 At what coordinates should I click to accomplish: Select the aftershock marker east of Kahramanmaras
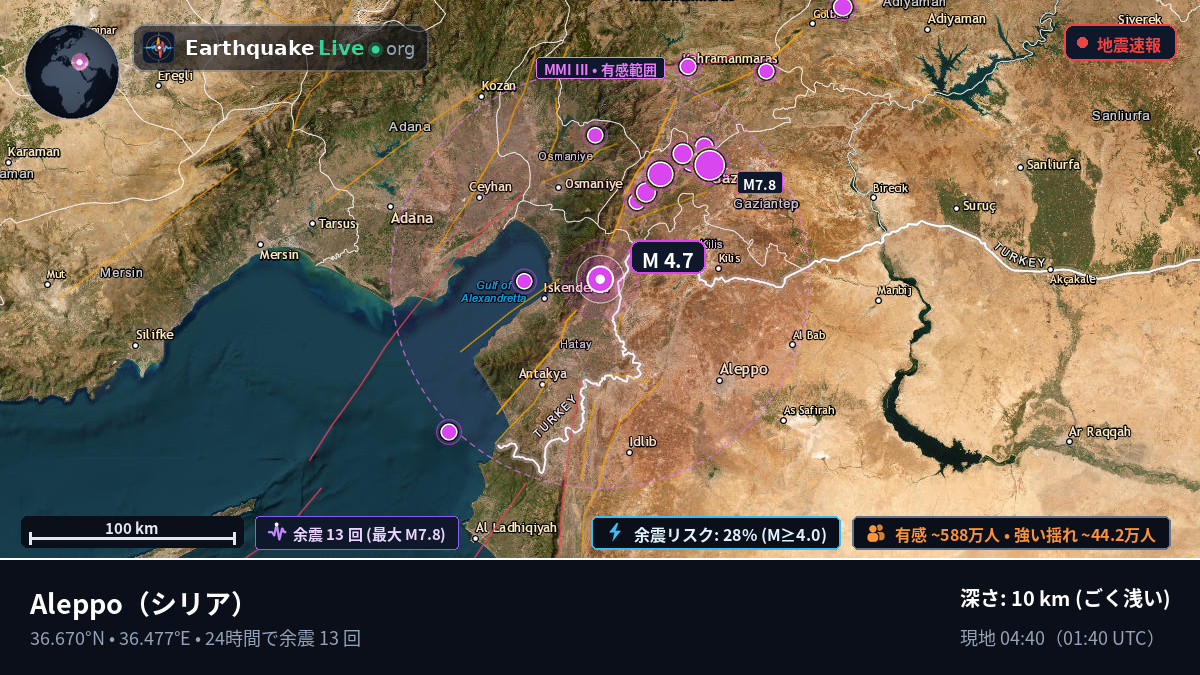766,71
